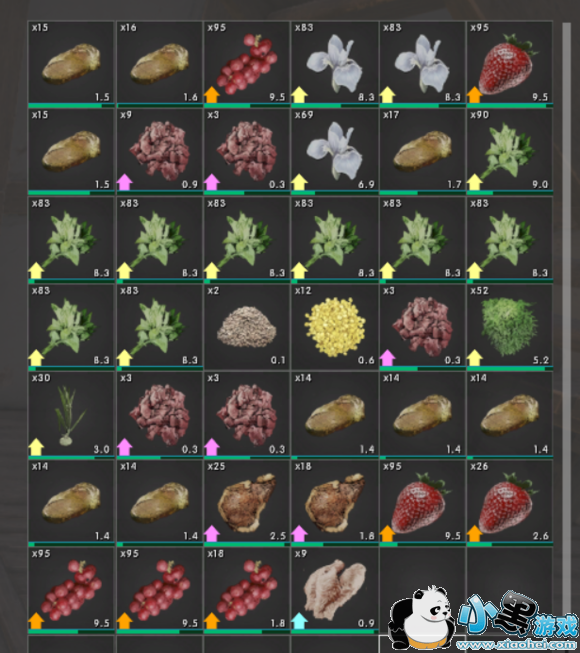Click the x9 raw chicken fillet
This screenshot has height=653, width=580.
[334, 590]
